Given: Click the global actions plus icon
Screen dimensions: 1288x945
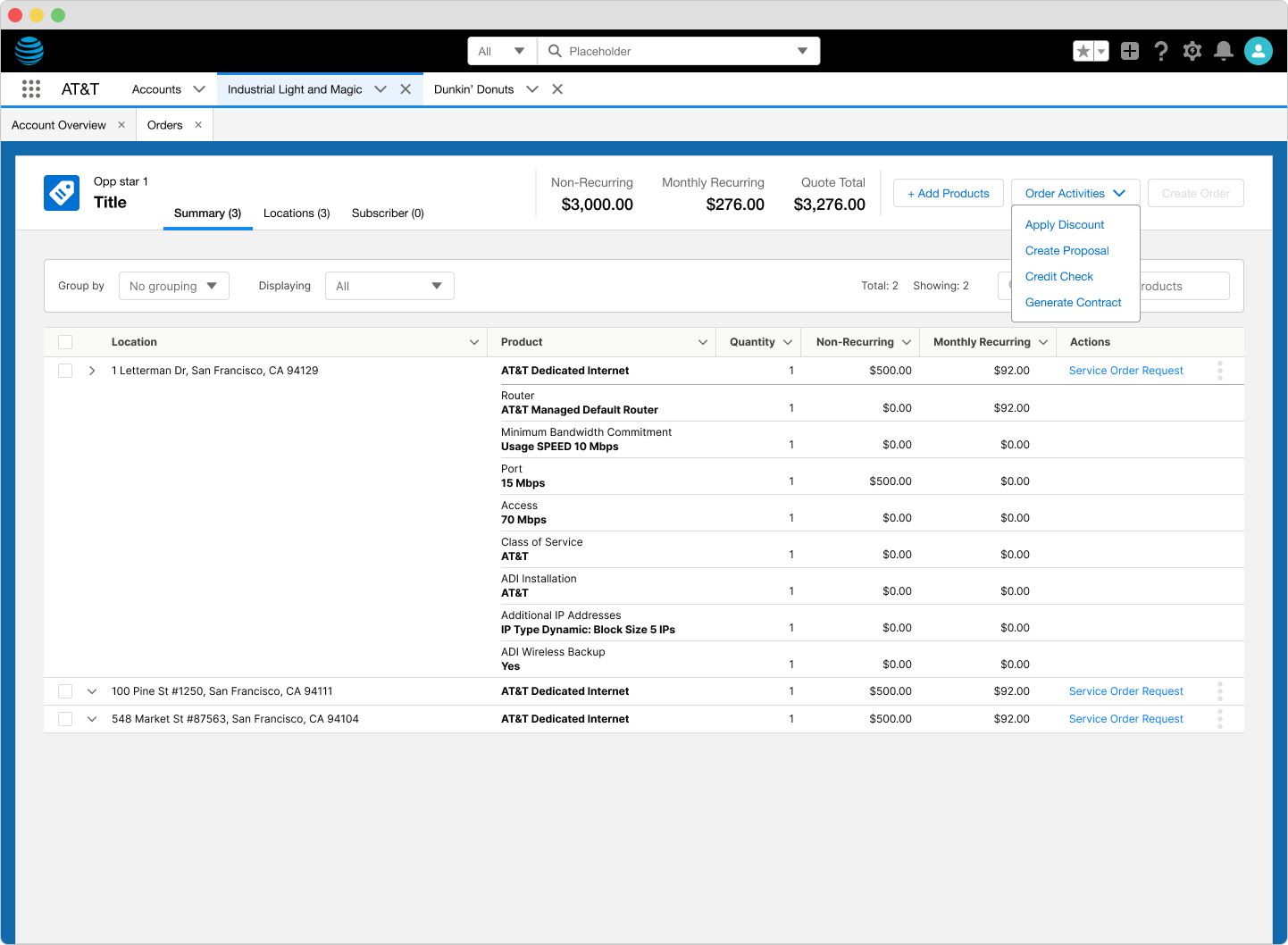Looking at the screenshot, I should pos(1130,51).
